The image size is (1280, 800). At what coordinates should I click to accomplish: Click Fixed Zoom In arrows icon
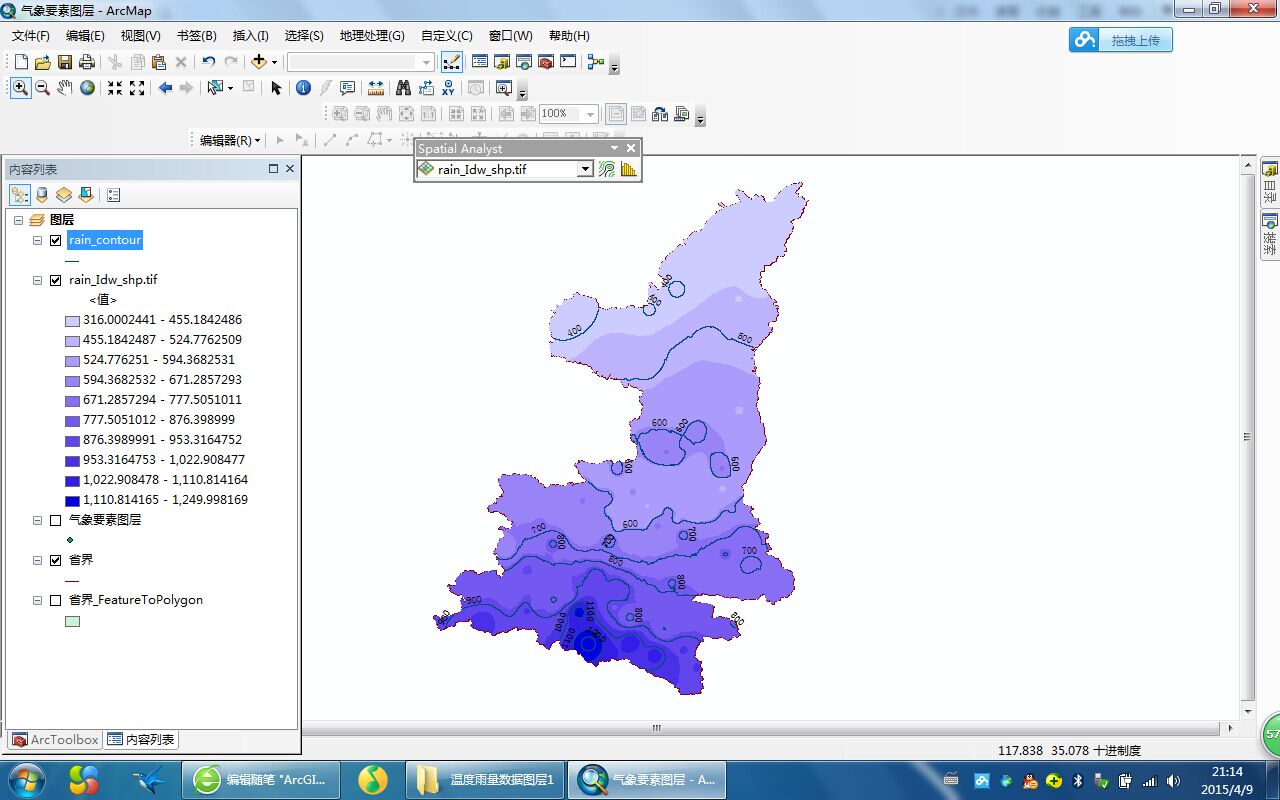click(115, 88)
